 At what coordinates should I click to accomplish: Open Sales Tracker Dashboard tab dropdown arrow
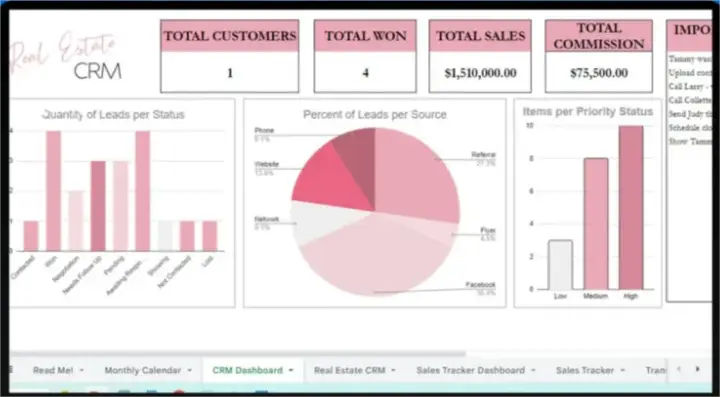coord(533,370)
